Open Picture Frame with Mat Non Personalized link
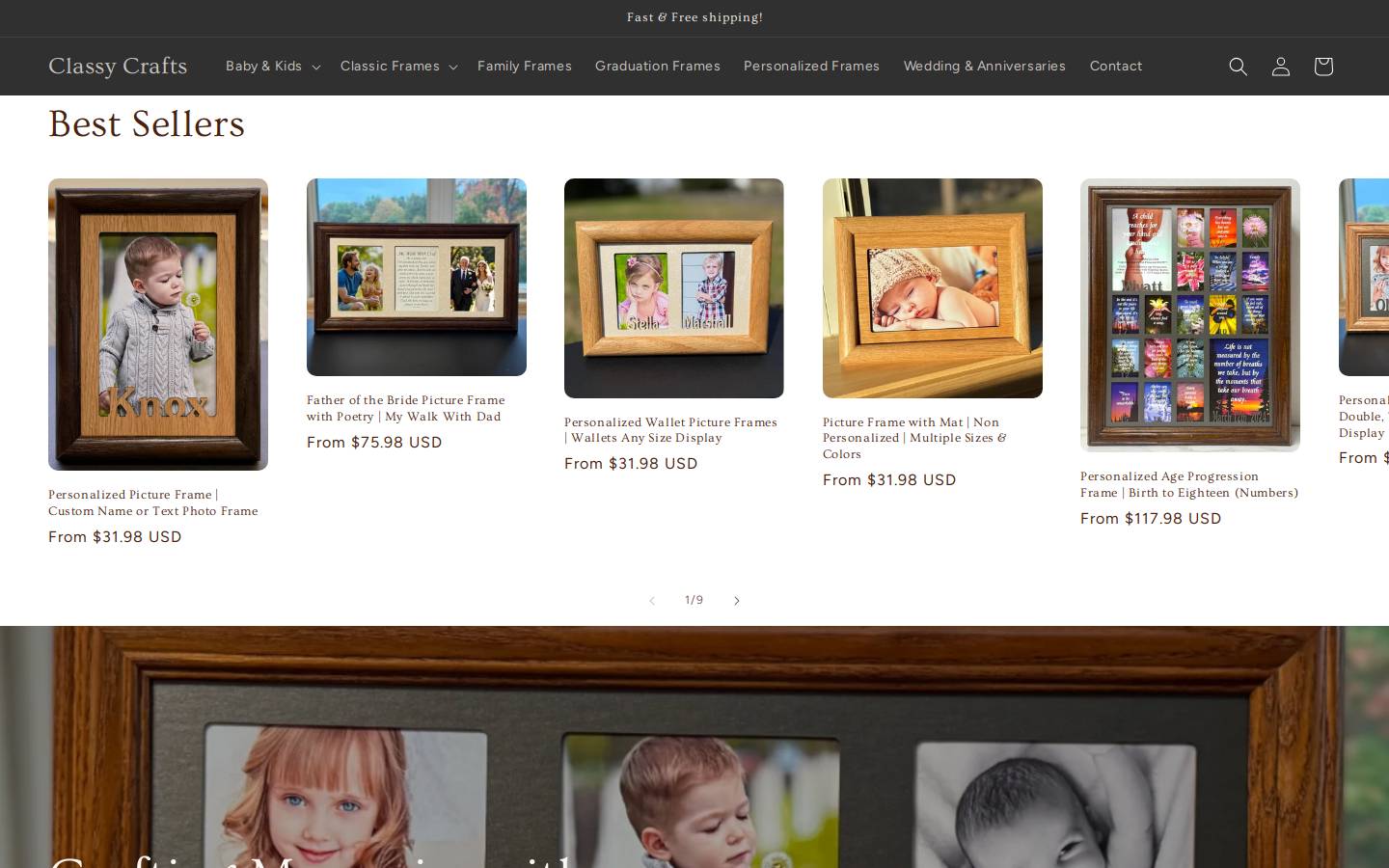This screenshot has height=868, width=1389. click(914, 438)
